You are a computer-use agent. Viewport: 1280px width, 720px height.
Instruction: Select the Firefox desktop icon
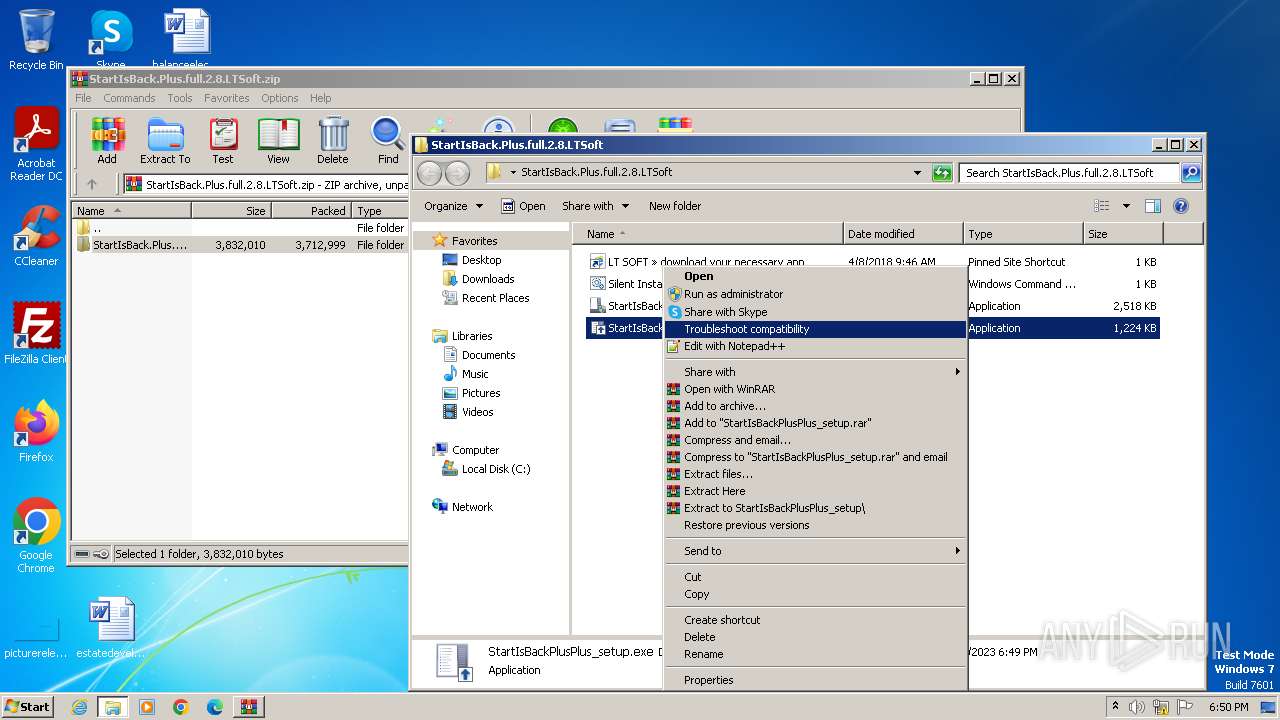tap(36, 431)
